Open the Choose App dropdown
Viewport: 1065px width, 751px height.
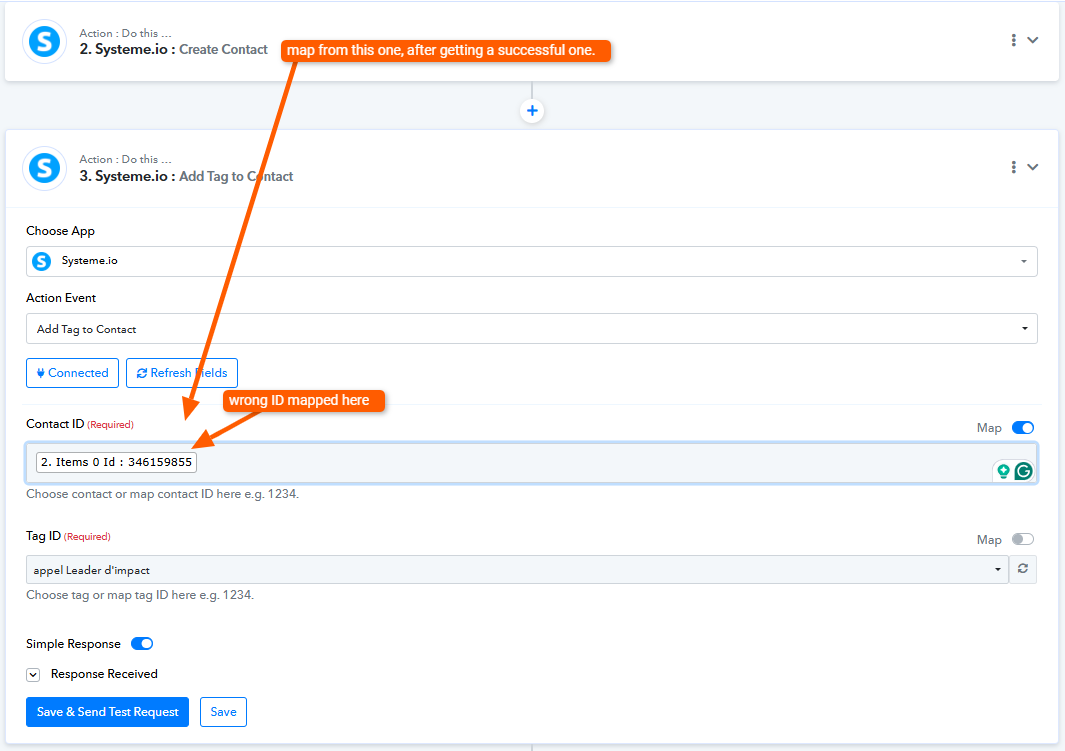(x=531, y=261)
